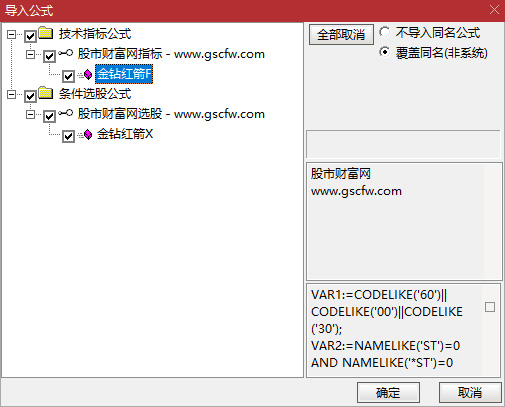Click the 全部取消 button
The height and width of the screenshot is (407, 505).
(x=341, y=34)
